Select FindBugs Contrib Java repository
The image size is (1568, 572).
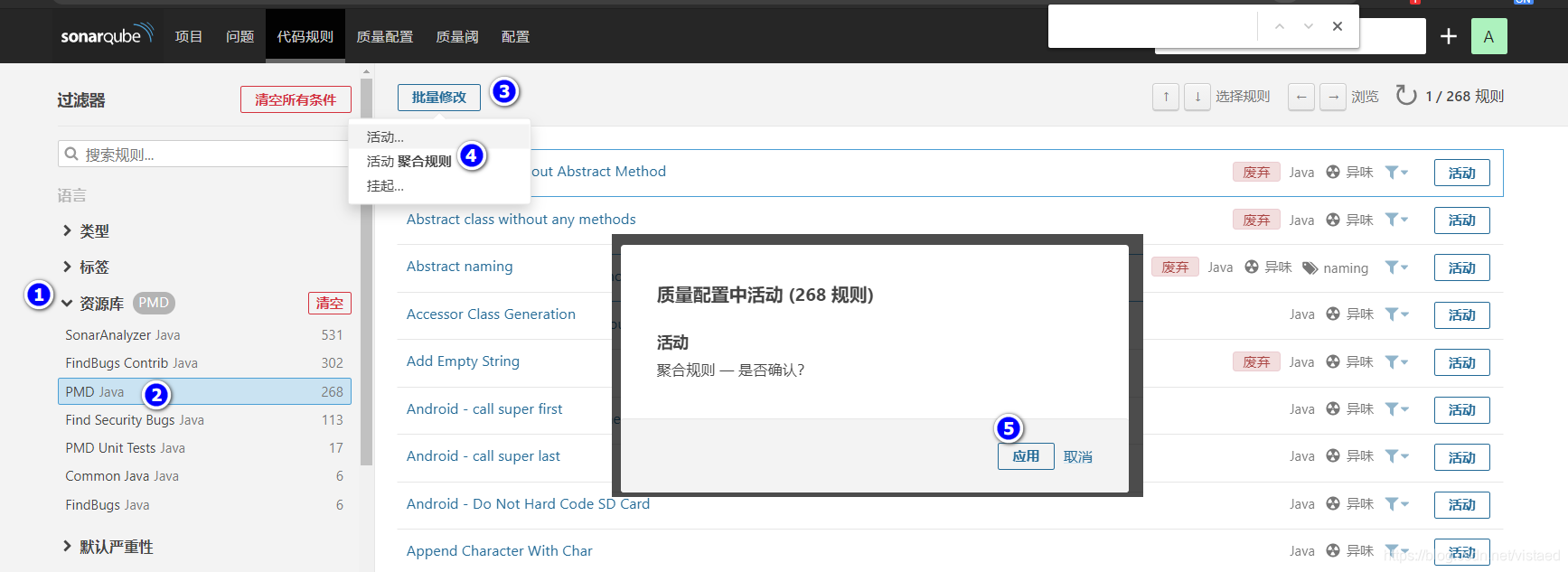point(204,363)
